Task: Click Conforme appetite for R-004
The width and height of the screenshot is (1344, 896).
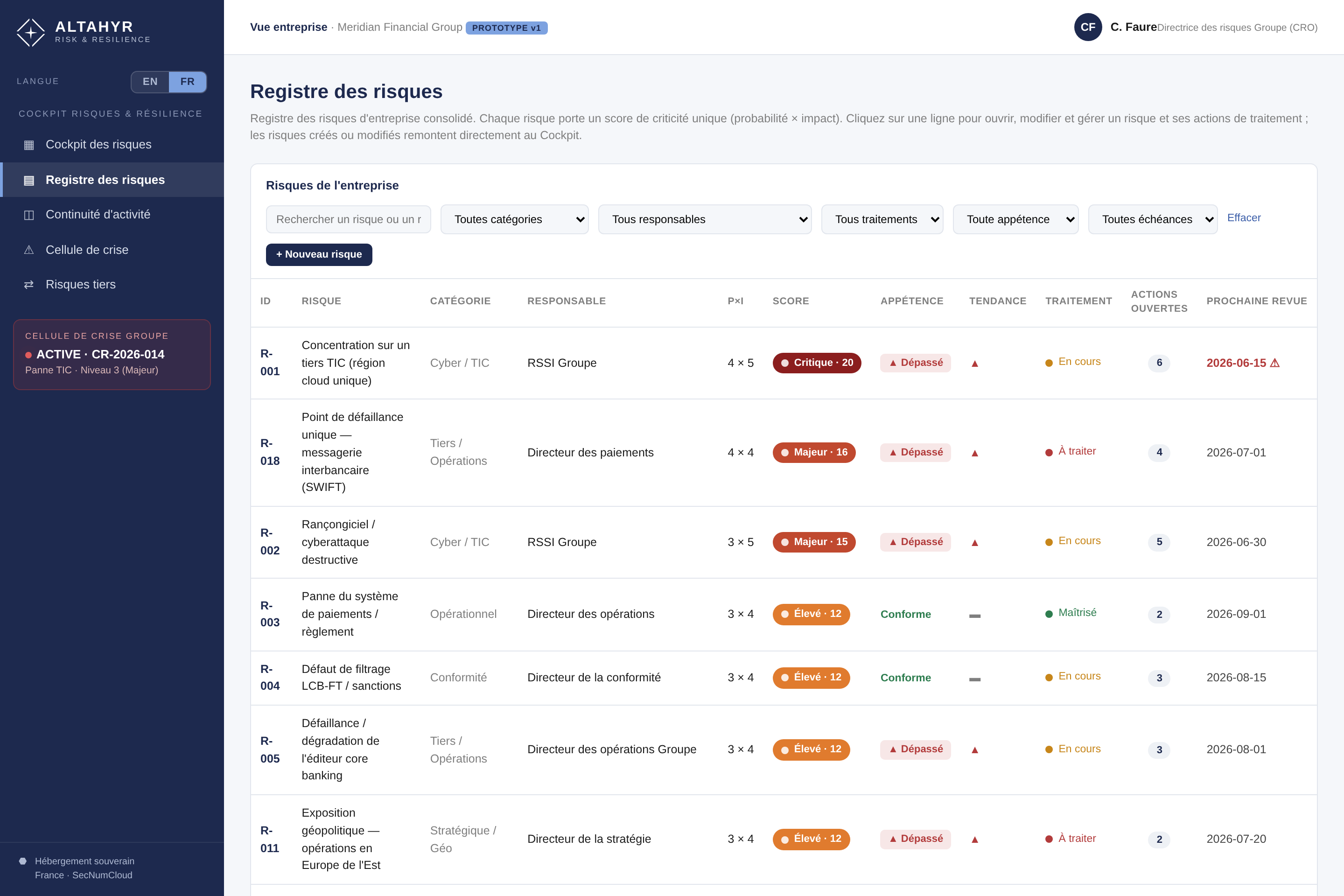Action: (x=906, y=678)
